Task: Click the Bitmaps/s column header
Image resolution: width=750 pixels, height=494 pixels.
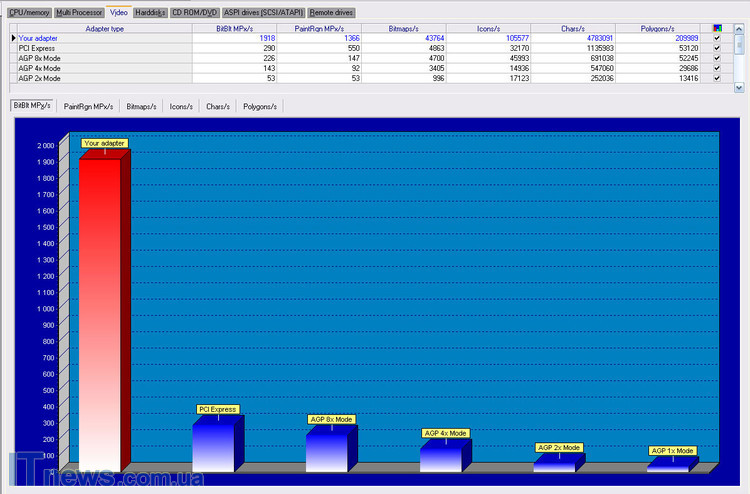Action: pyautogui.click(x=405, y=28)
